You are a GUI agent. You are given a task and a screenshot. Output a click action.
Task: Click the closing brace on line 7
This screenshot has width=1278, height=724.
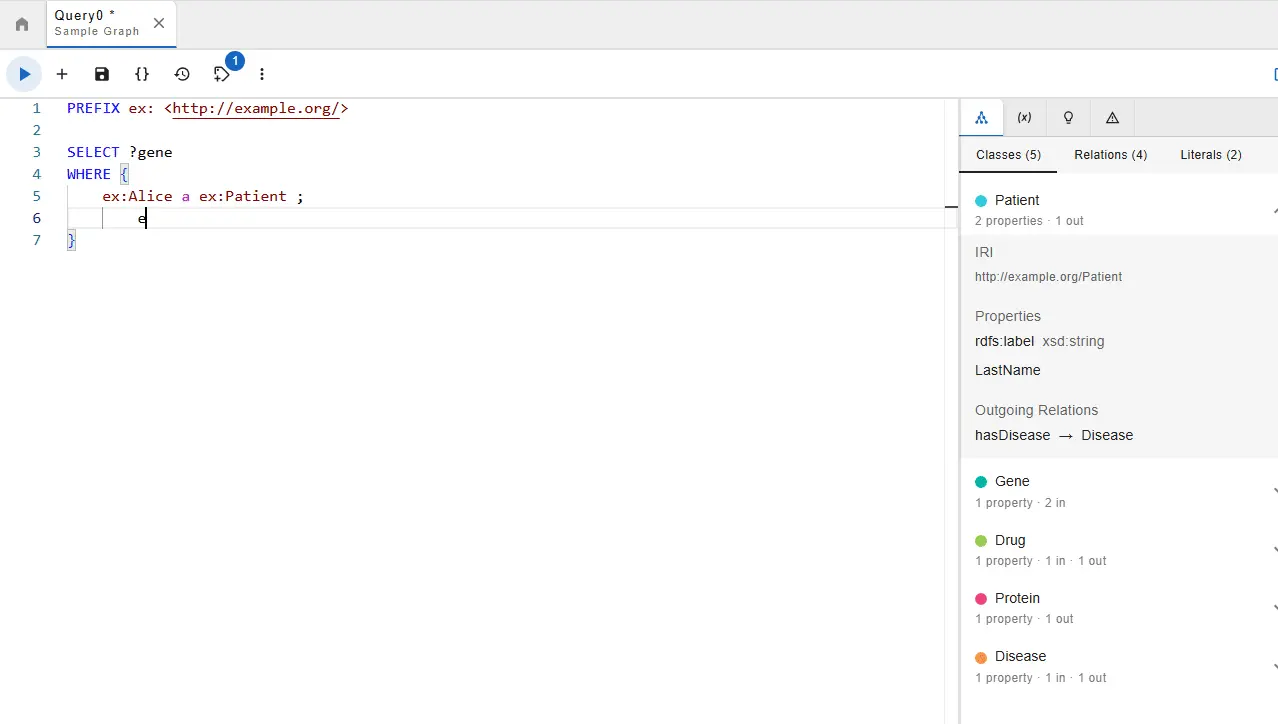click(x=71, y=240)
